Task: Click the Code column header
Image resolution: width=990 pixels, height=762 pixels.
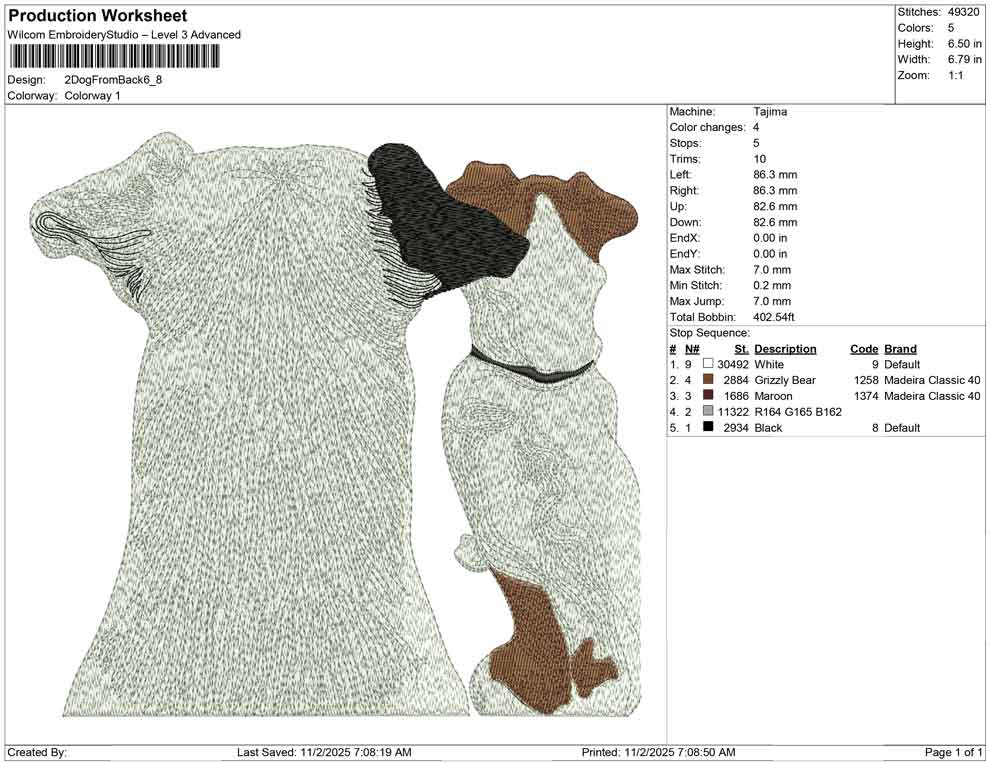Action: pyautogui.click(x=864, y=349)
